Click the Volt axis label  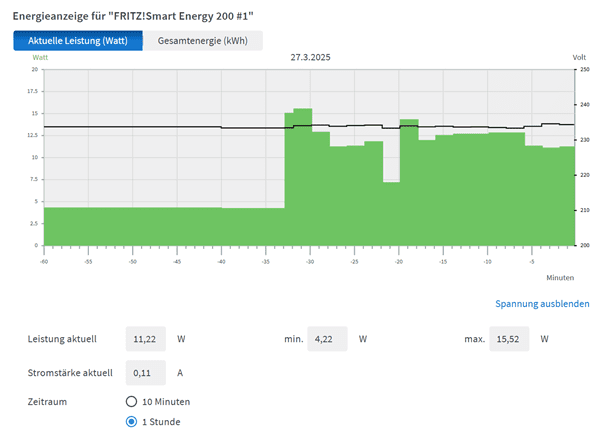click(579, 58)
